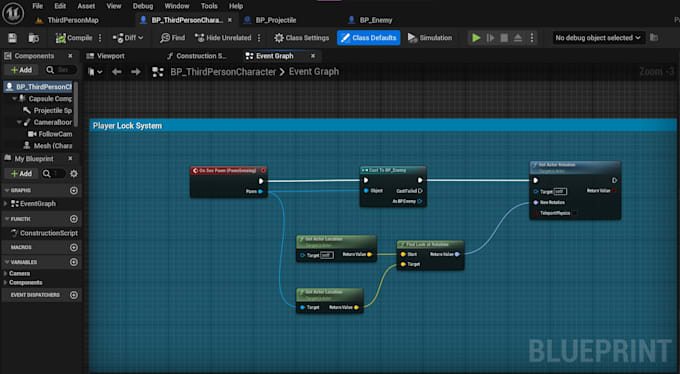This screenshot has width=680, height=374.
Task: Click the Find toolbar button
Action: [x=172, y=38]
